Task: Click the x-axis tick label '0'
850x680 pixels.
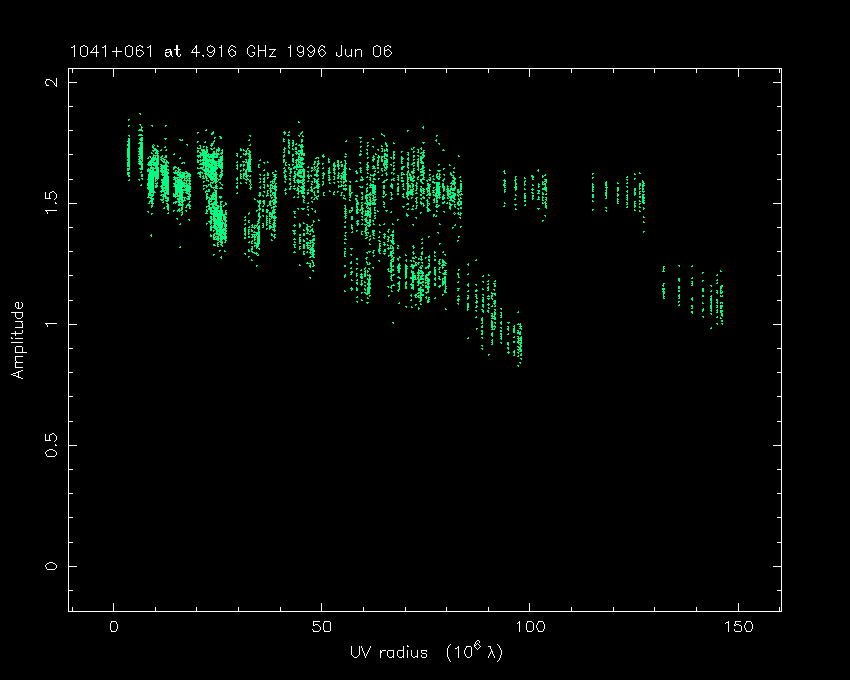Action: tap(114, 627)
